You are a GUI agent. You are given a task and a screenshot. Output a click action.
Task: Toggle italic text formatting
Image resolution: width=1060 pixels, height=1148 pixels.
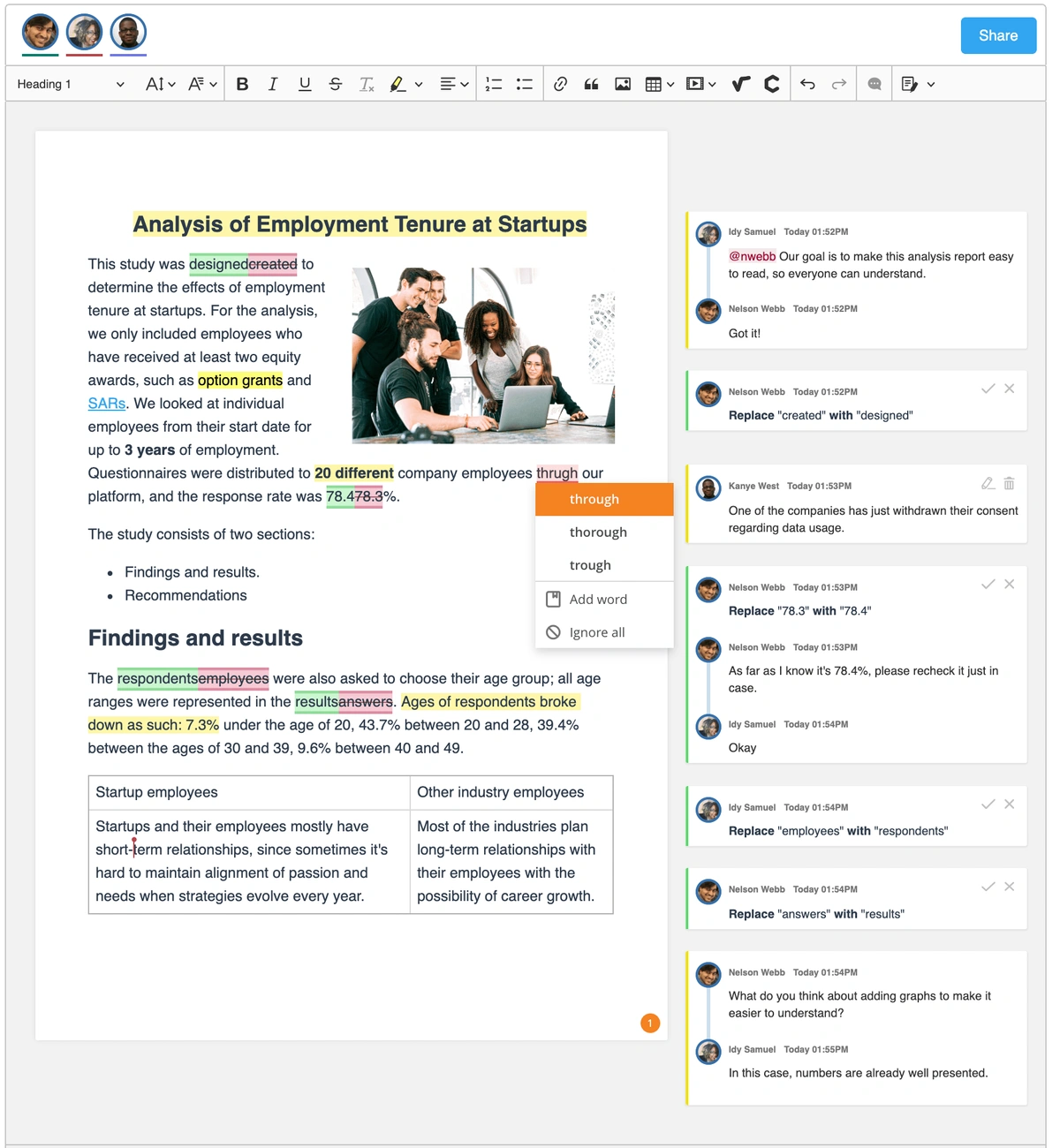click(273, 84)
